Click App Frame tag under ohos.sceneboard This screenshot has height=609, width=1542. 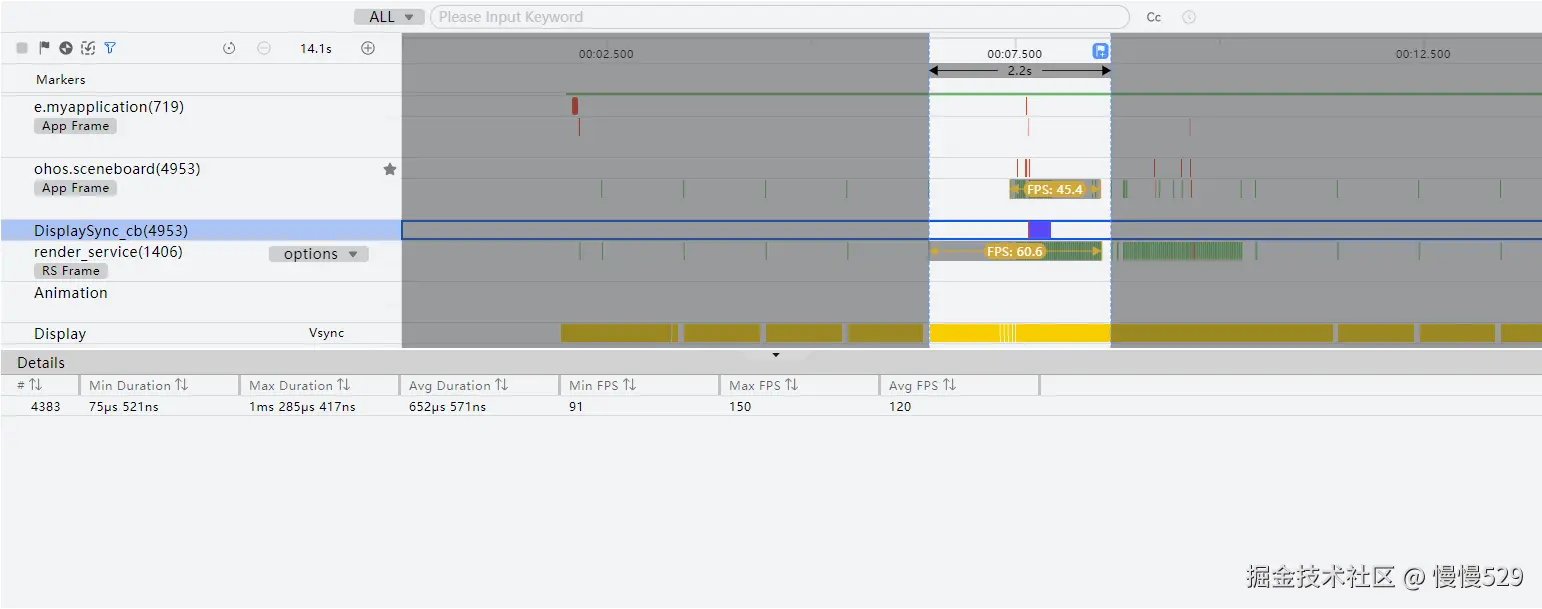coord(75,188)
